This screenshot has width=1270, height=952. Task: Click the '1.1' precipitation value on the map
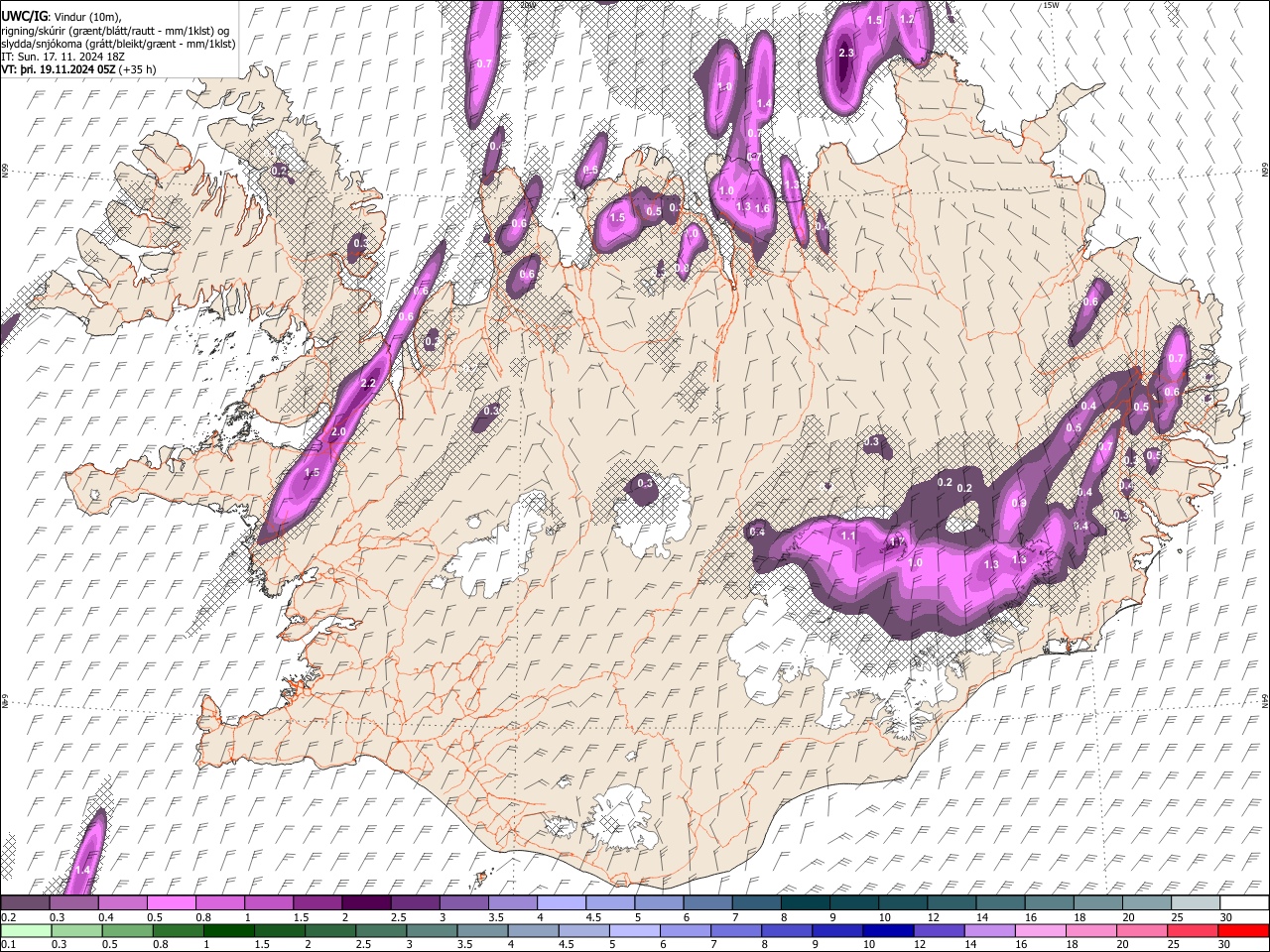pos(848,535)
